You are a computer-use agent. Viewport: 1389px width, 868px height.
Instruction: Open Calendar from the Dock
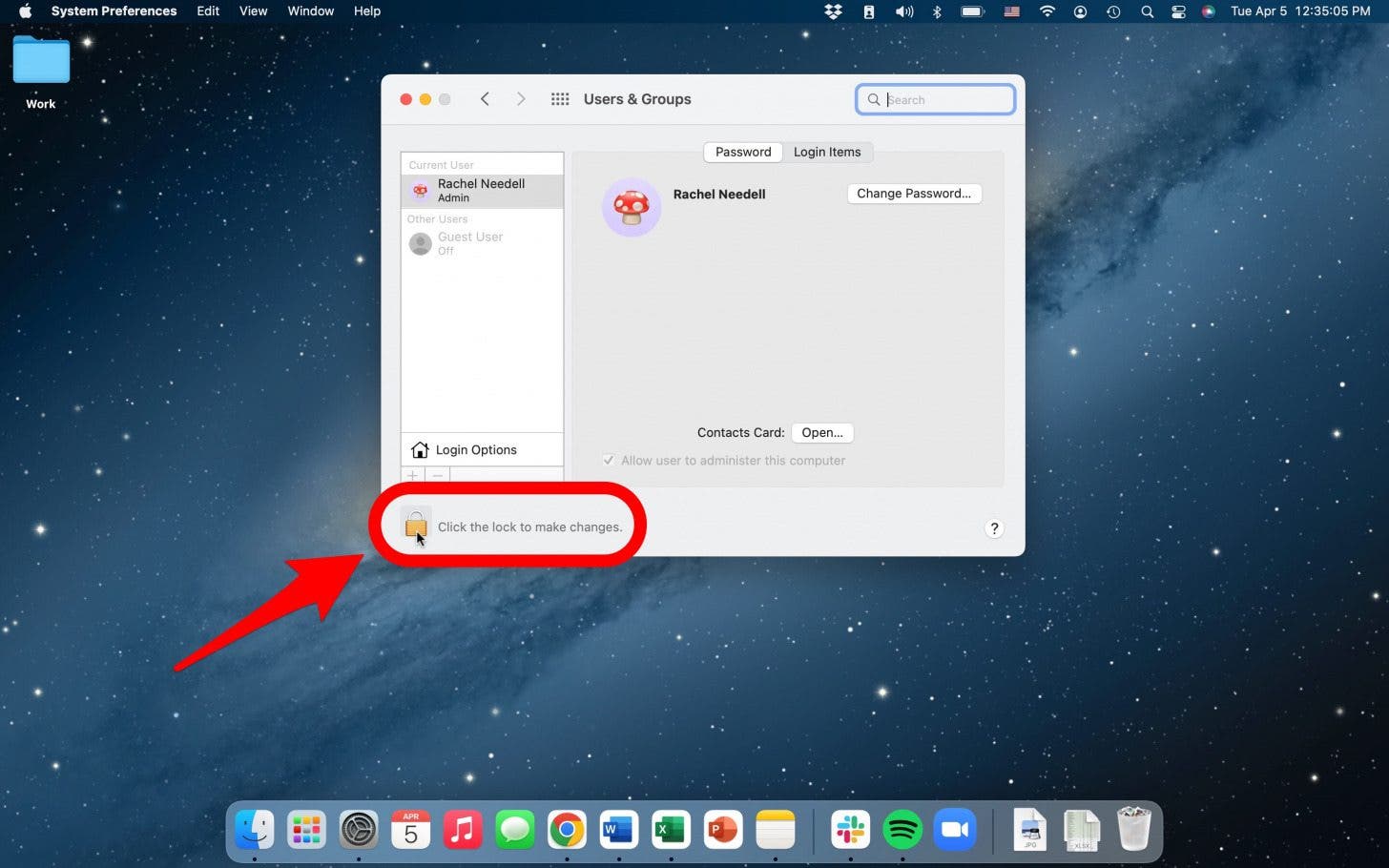[x=410, y=830]
